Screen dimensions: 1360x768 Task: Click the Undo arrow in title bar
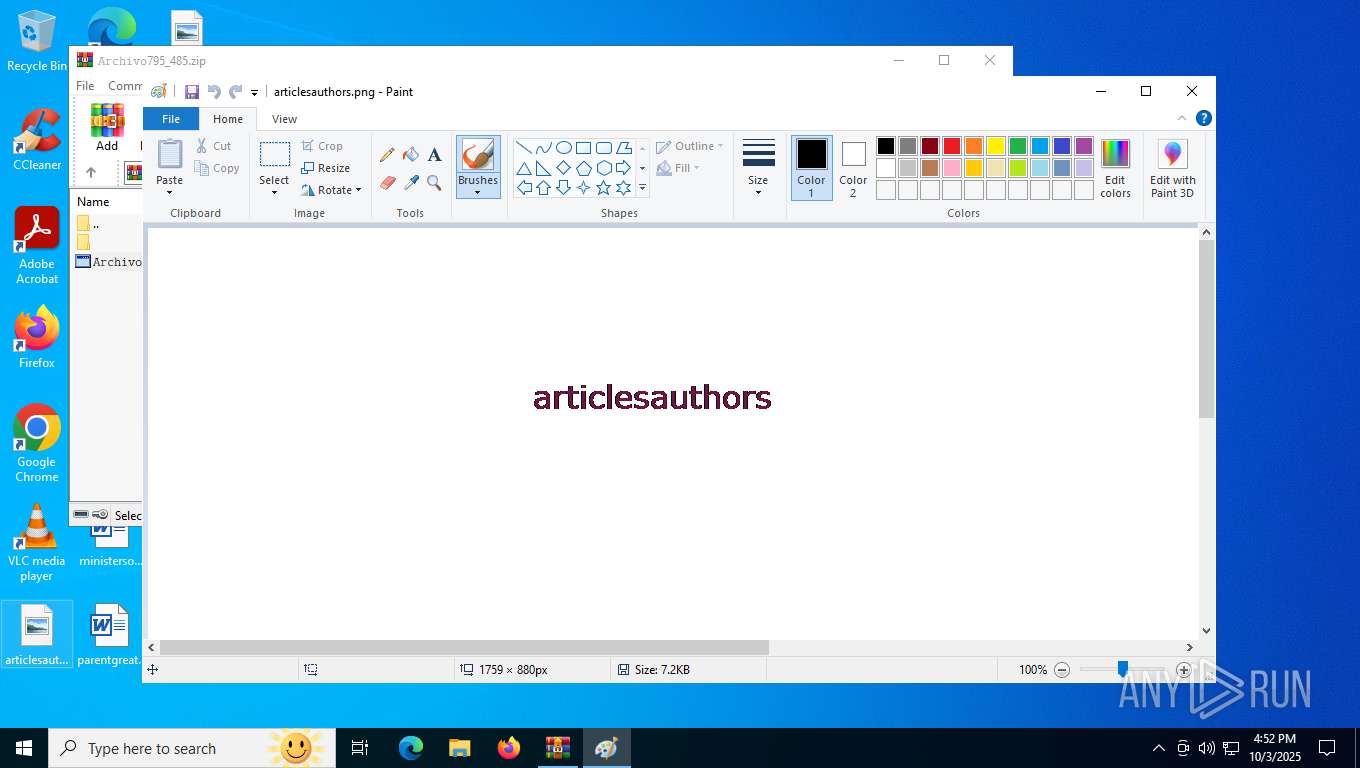[214, 92]
